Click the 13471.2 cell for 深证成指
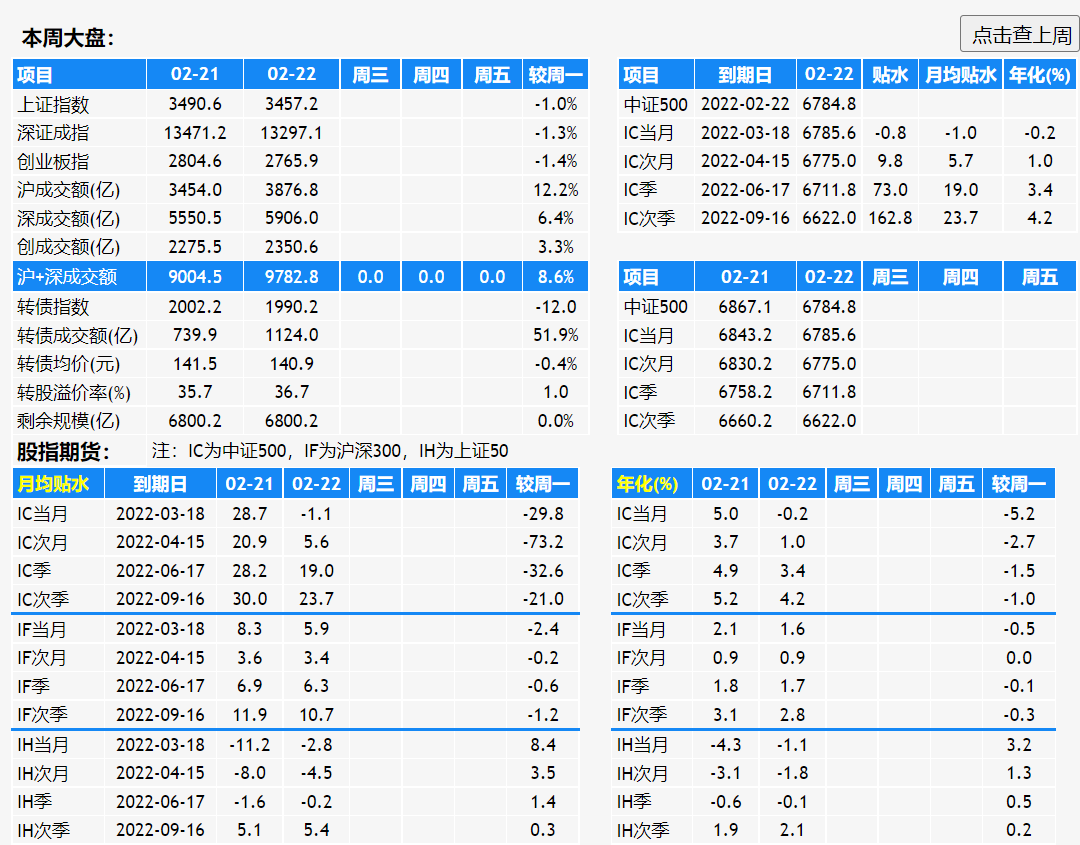The image size is (1080, 845). 195,132
